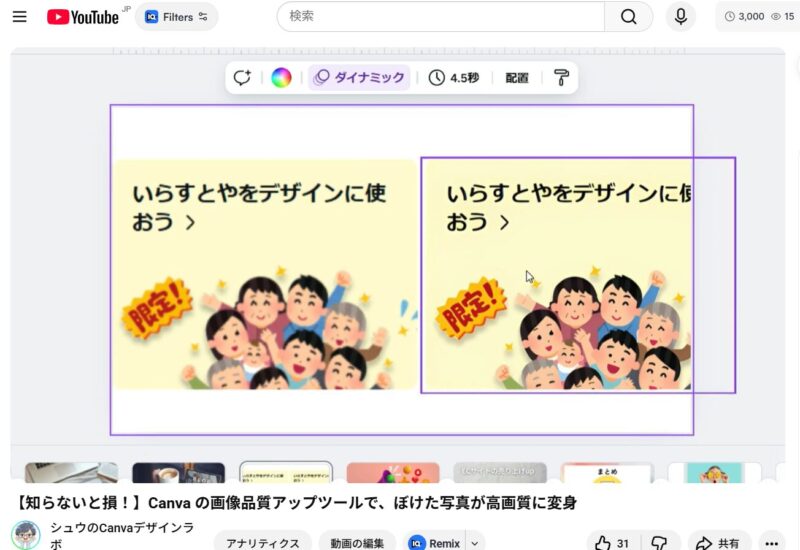Open the teal character page thumbnail
This screenshot has height=550, width=800.
pyautogui.click(x=714, y=473)
